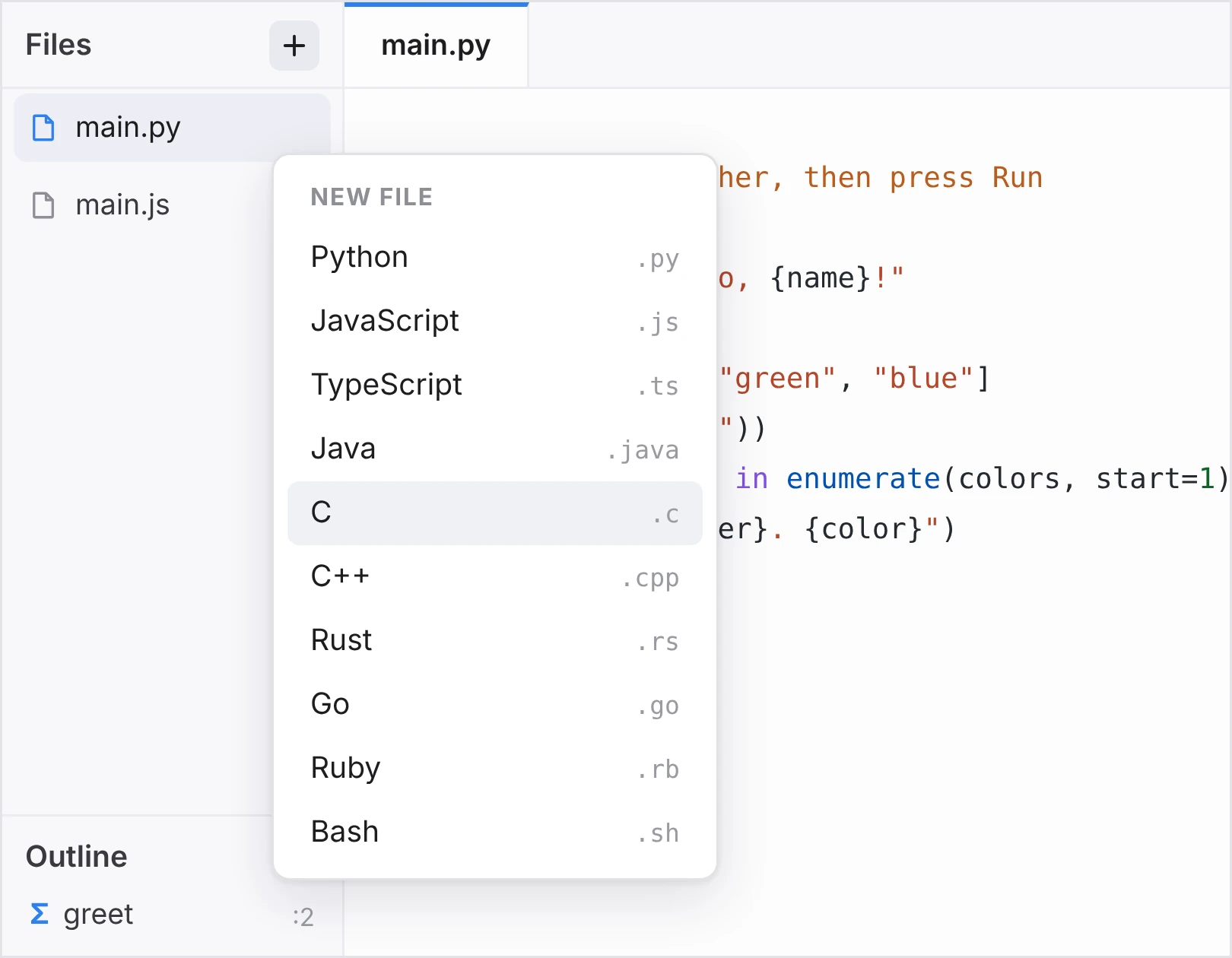The width and height of the screenshot is (1232, 958).
Task: Open main.js from the Files list
Action: 172,205
